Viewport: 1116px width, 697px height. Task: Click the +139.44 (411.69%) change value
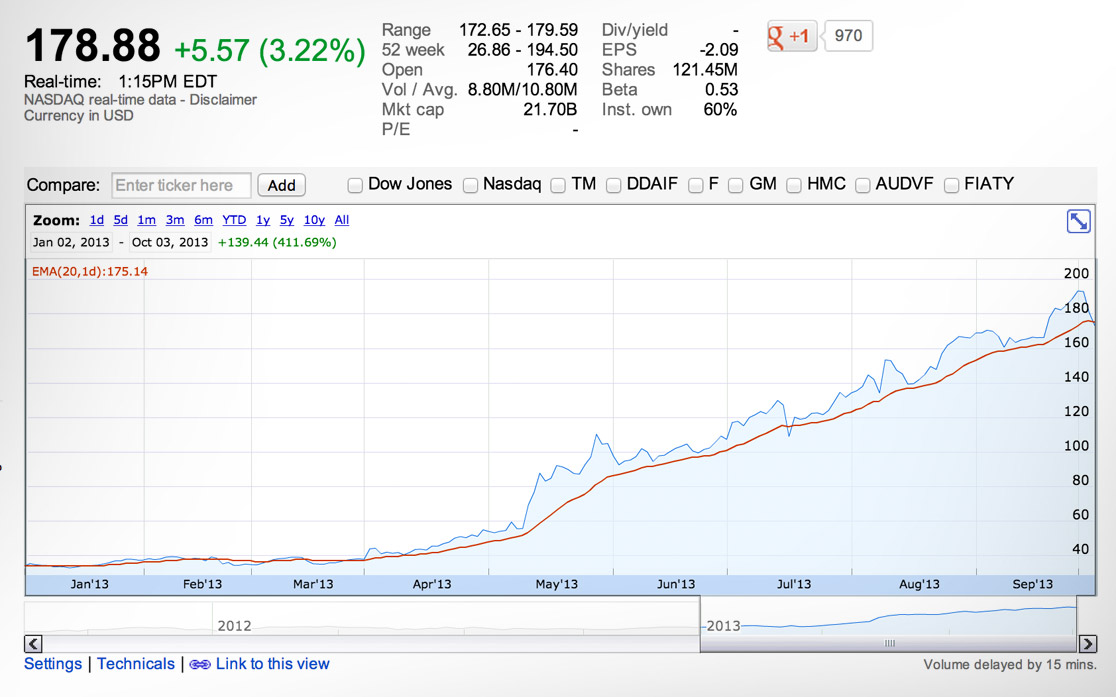point(277,242)
